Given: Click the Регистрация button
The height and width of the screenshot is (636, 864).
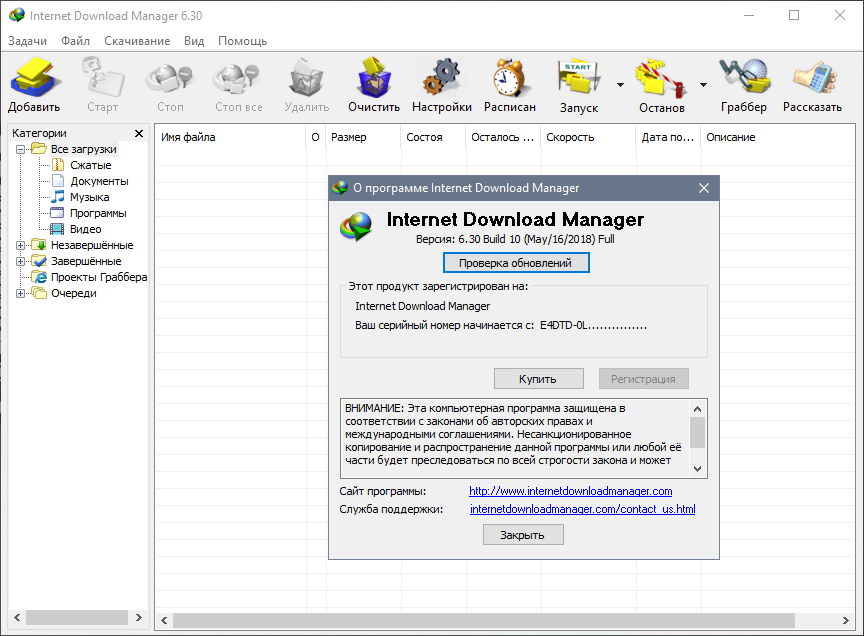Looking at the screenshot, I should [x=644, y=379].
